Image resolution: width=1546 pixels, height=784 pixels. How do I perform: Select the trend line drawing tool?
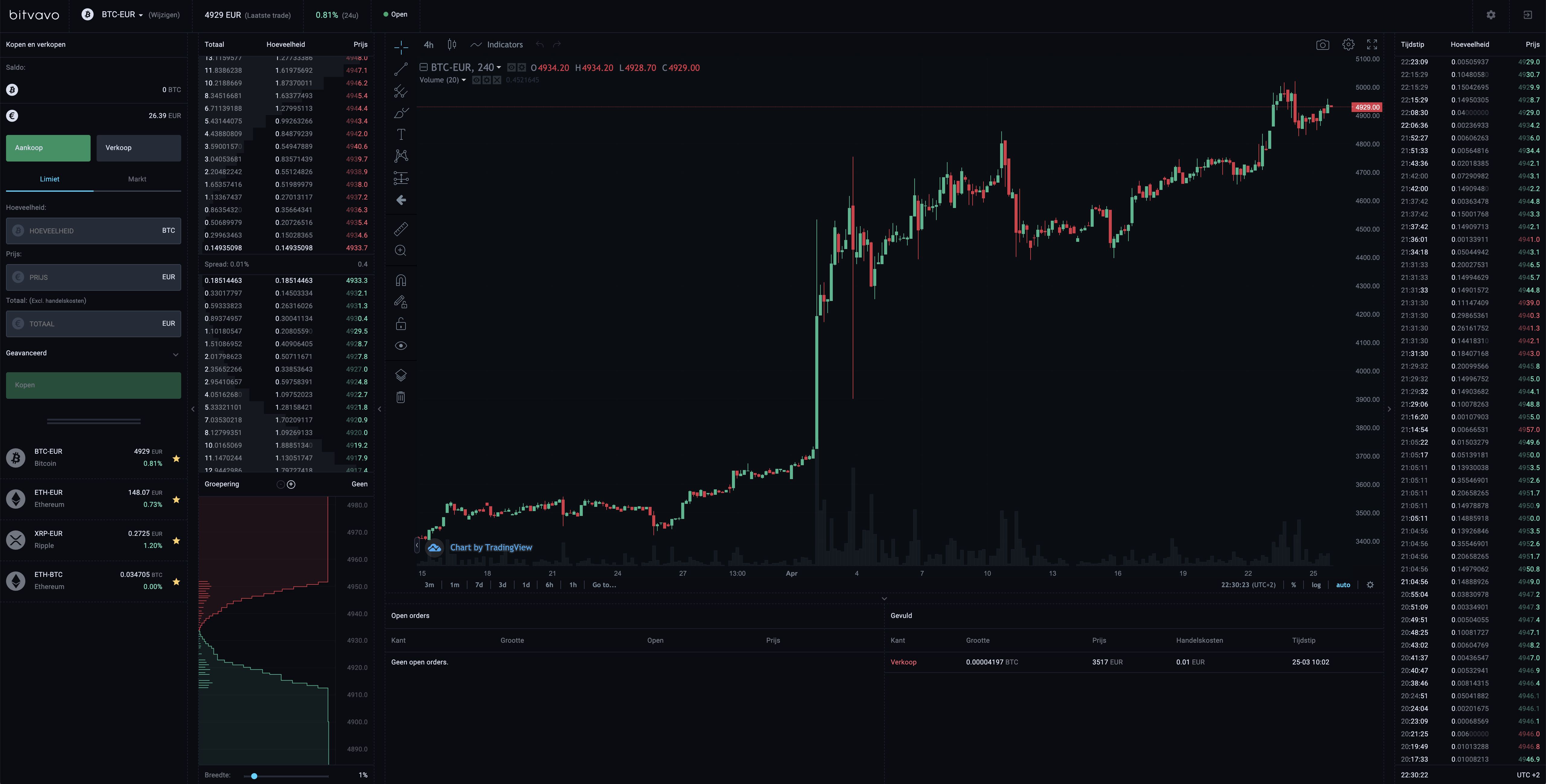[401, 69]
